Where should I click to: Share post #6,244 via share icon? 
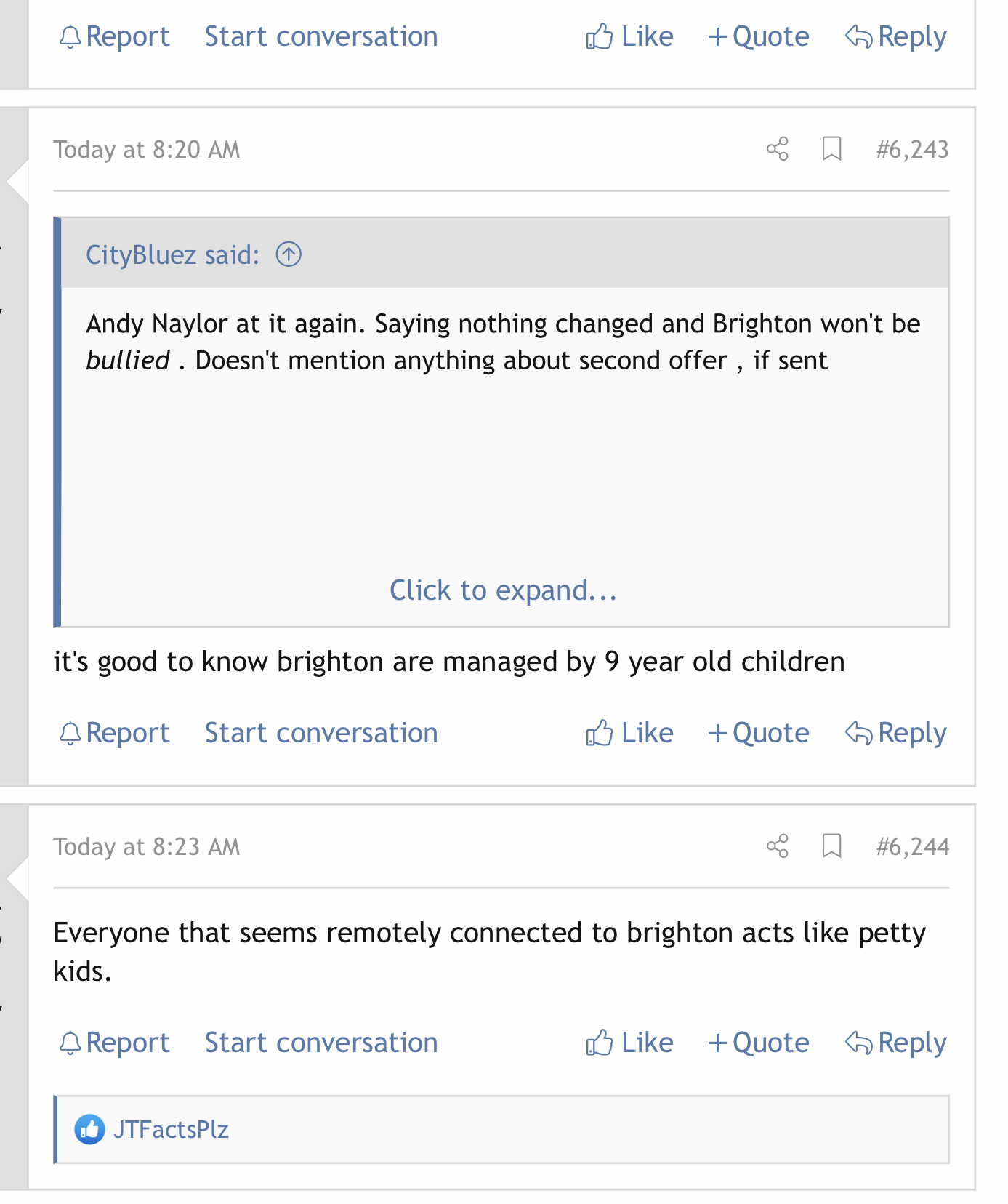pyautogui.click(x=777, y=846)
